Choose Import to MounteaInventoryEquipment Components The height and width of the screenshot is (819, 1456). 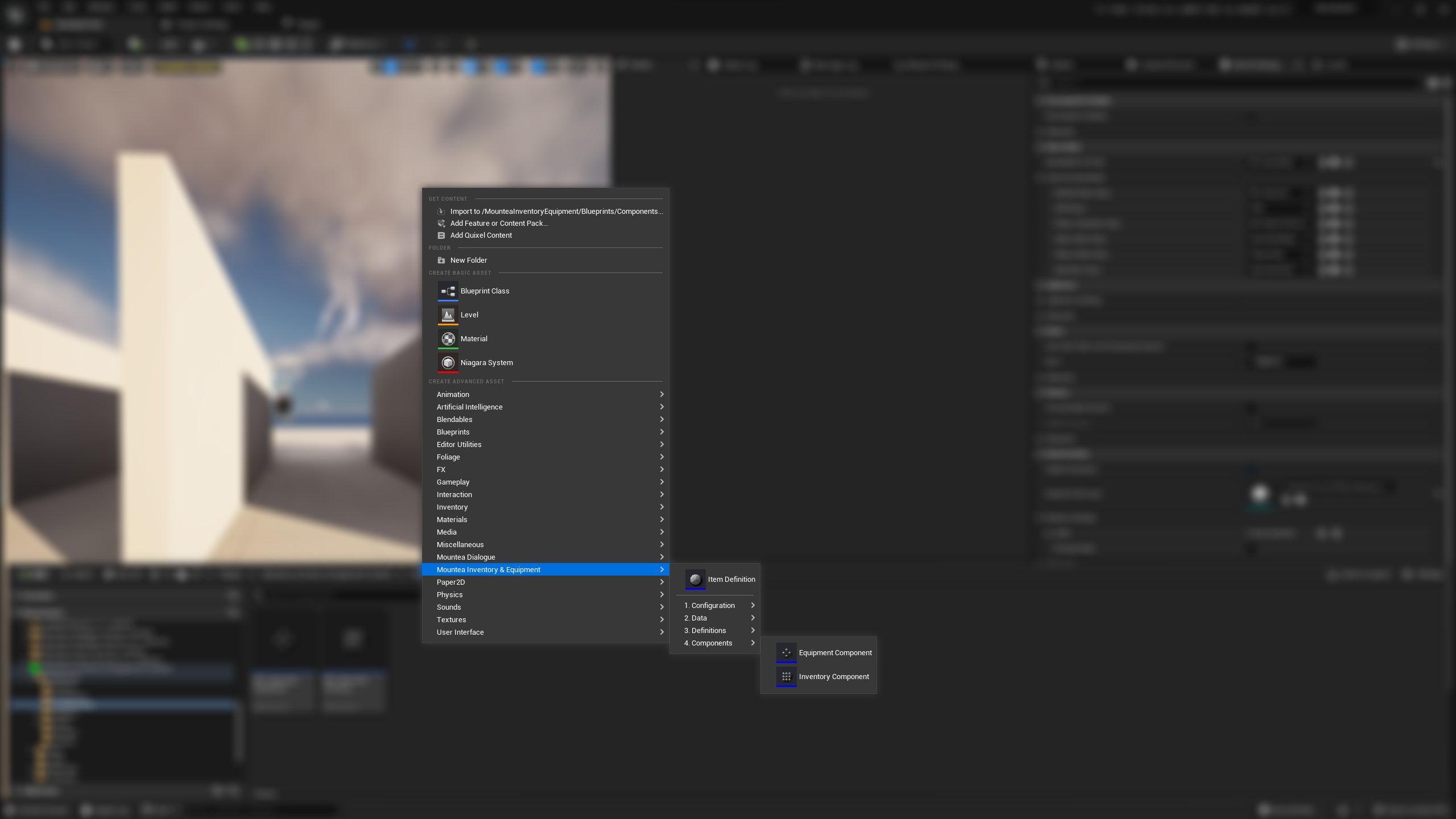(x=556, y=212)
